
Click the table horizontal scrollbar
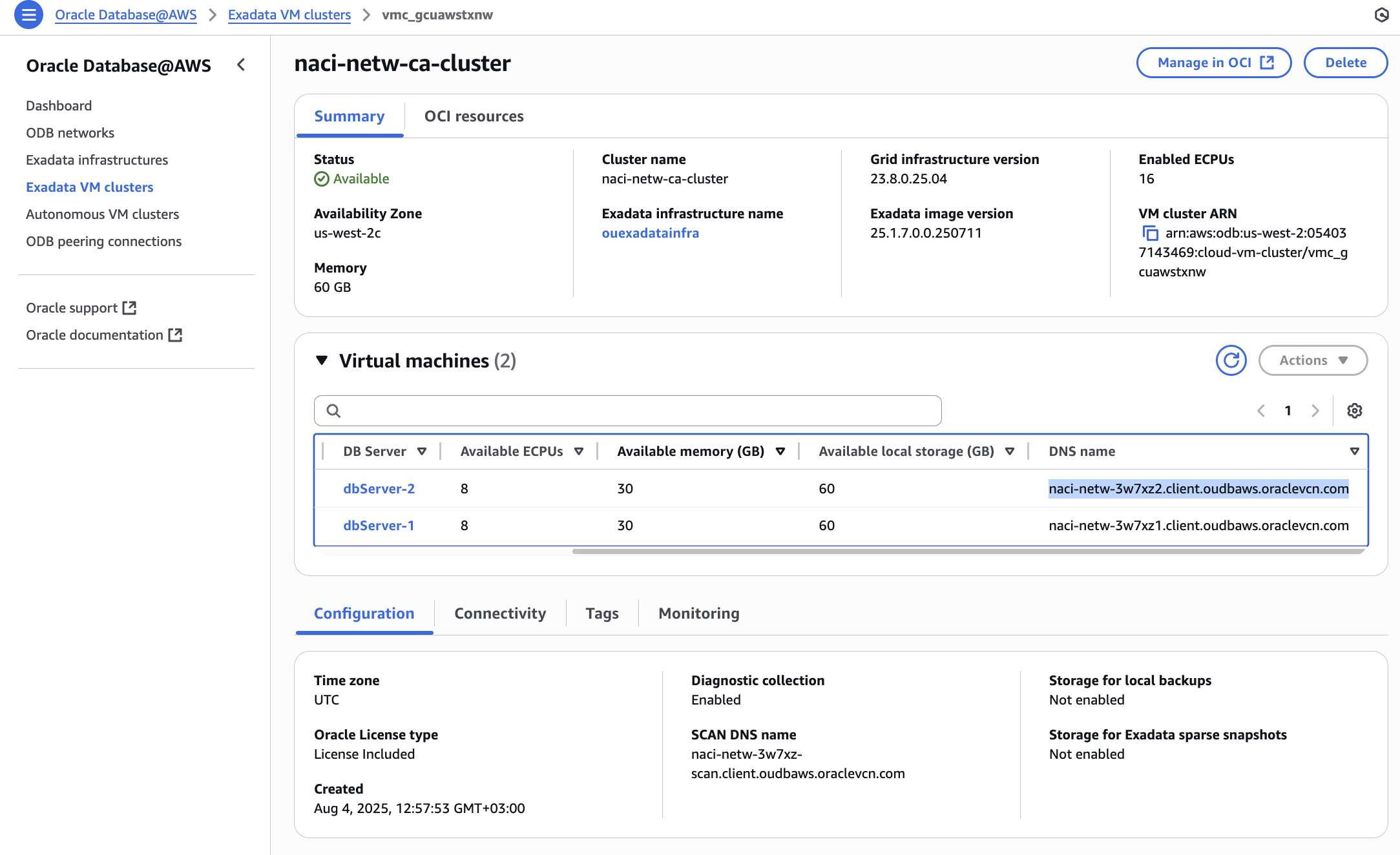point(967,551)
